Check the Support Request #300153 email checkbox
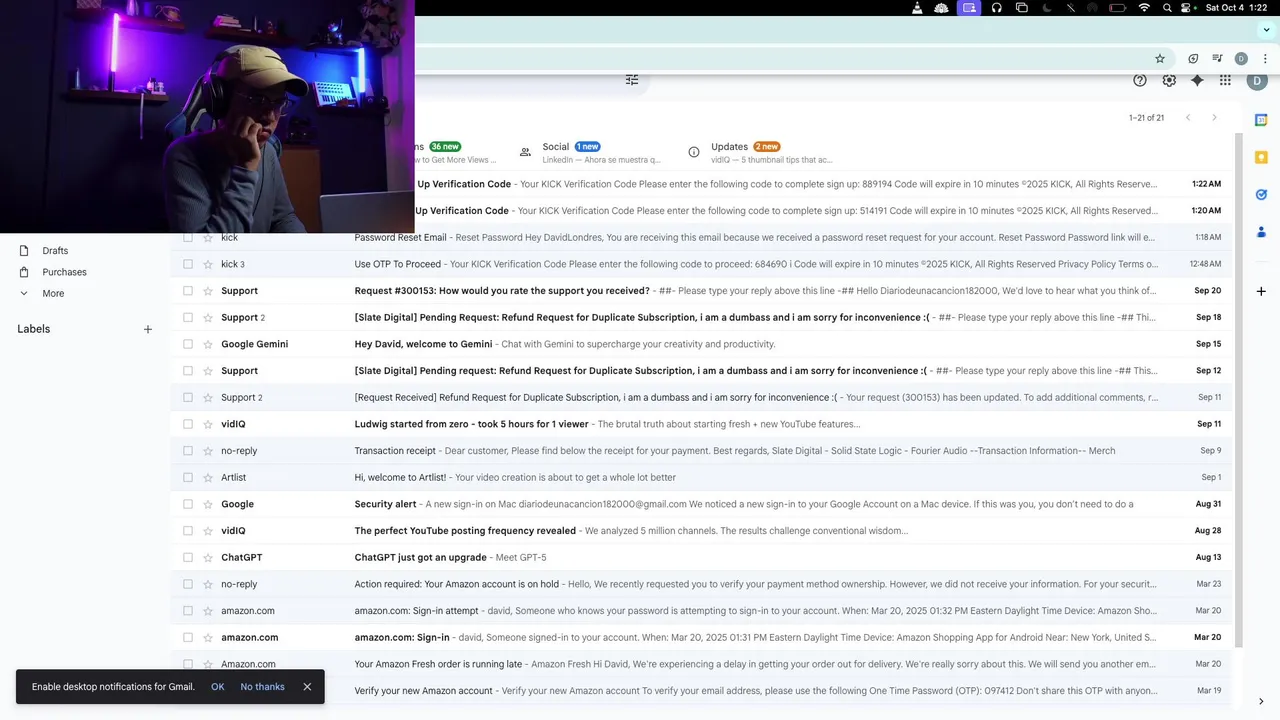The width and height of the screenshot is (1280, 720). (x=188, y=291)
